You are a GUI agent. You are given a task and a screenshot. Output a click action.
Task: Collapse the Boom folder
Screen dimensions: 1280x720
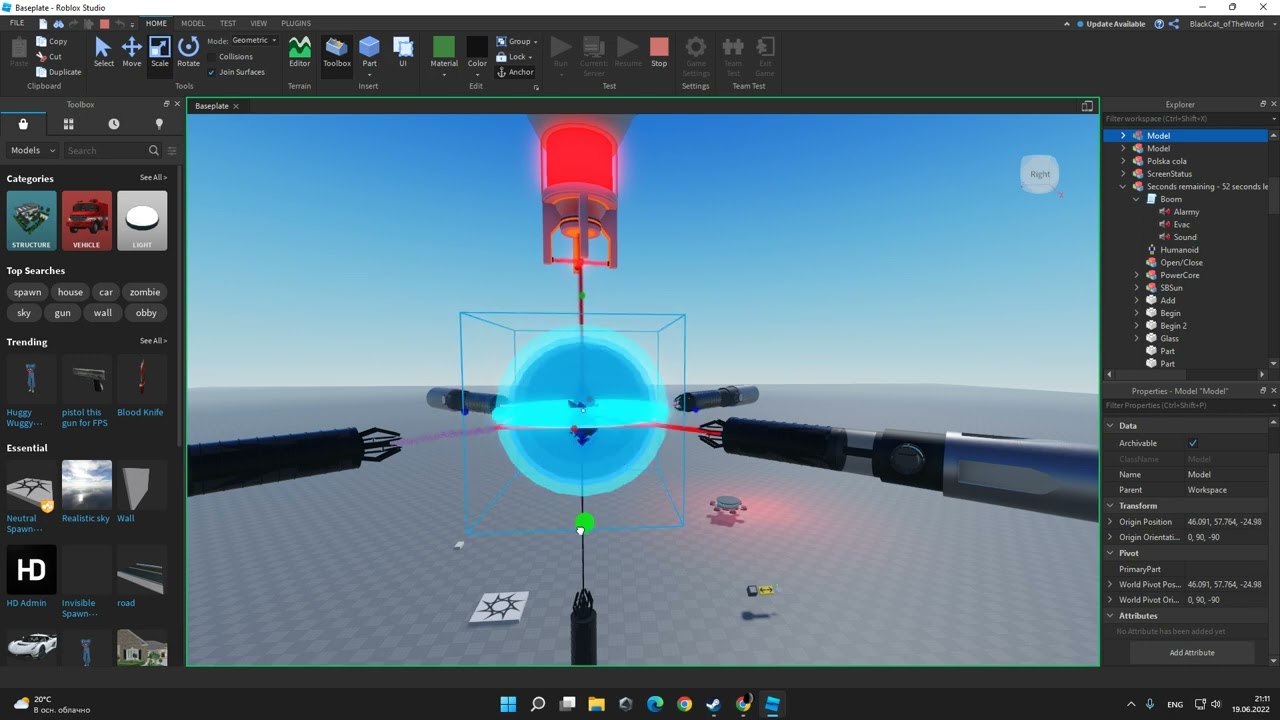coord(1137,199)
